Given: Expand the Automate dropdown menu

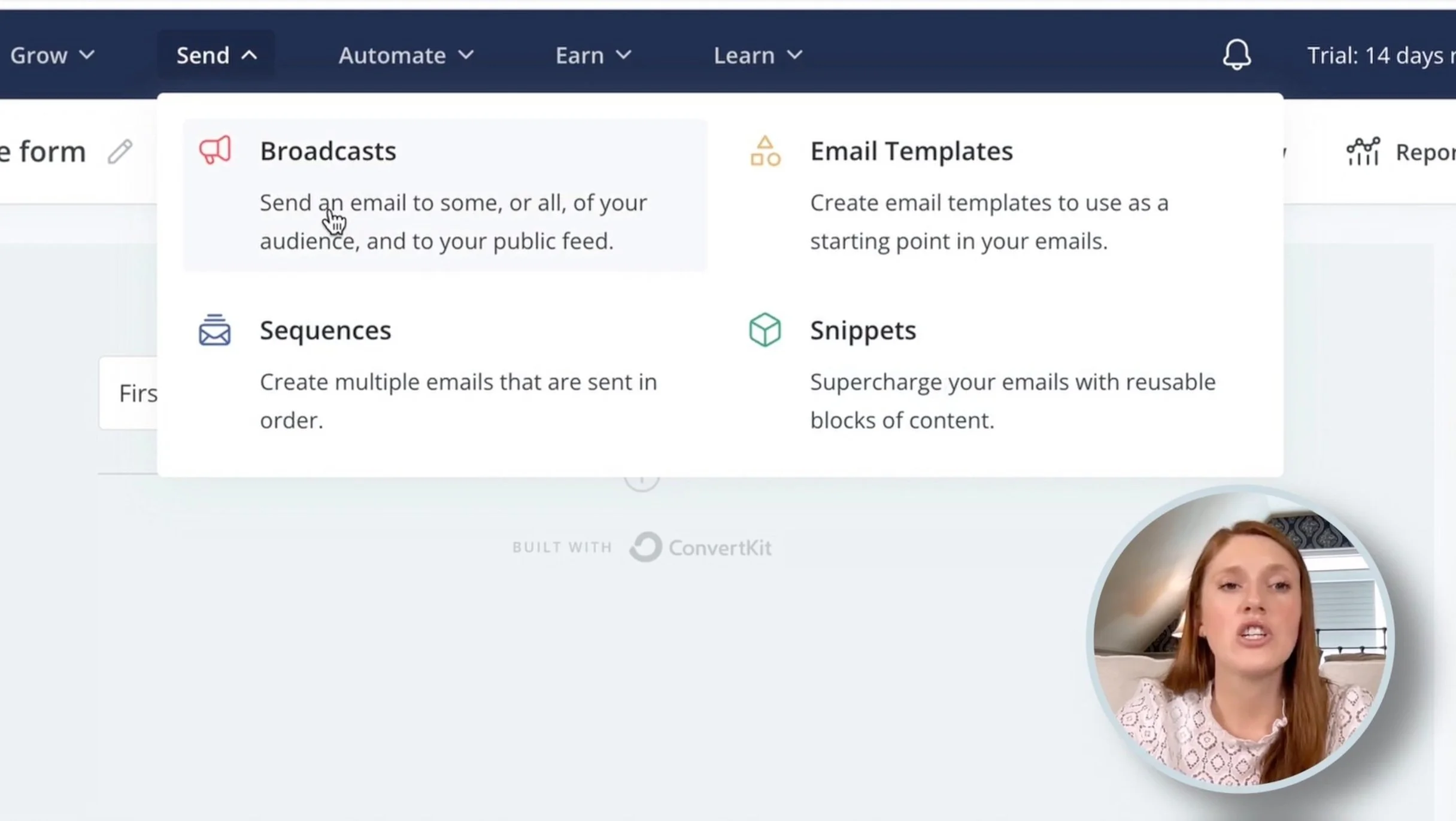Looking at the screenshot, I should pos(406,55).
